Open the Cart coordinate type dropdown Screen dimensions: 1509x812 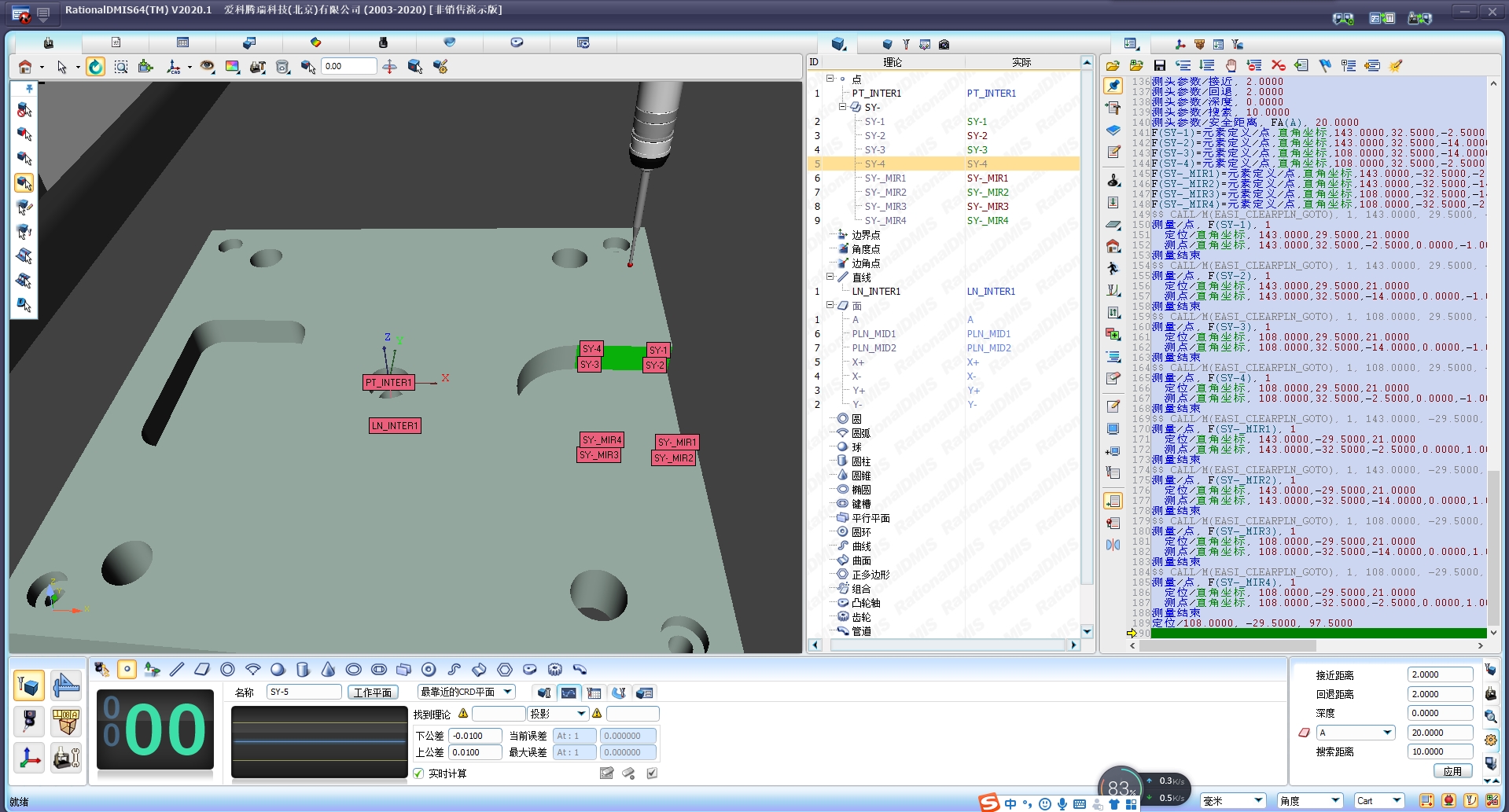point(1397,801)
